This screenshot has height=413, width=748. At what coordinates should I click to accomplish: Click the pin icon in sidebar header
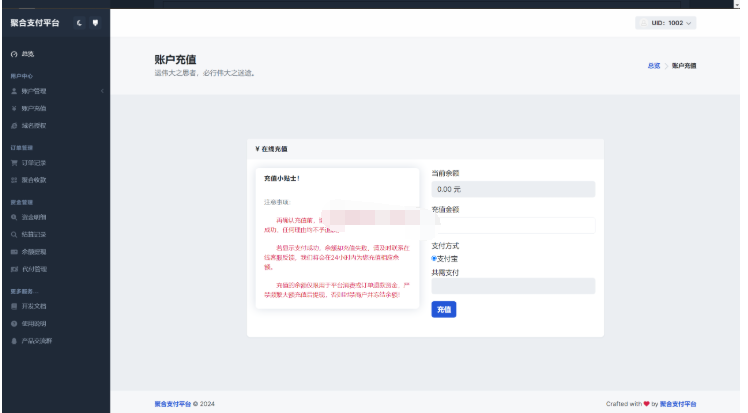click(95, 22)
